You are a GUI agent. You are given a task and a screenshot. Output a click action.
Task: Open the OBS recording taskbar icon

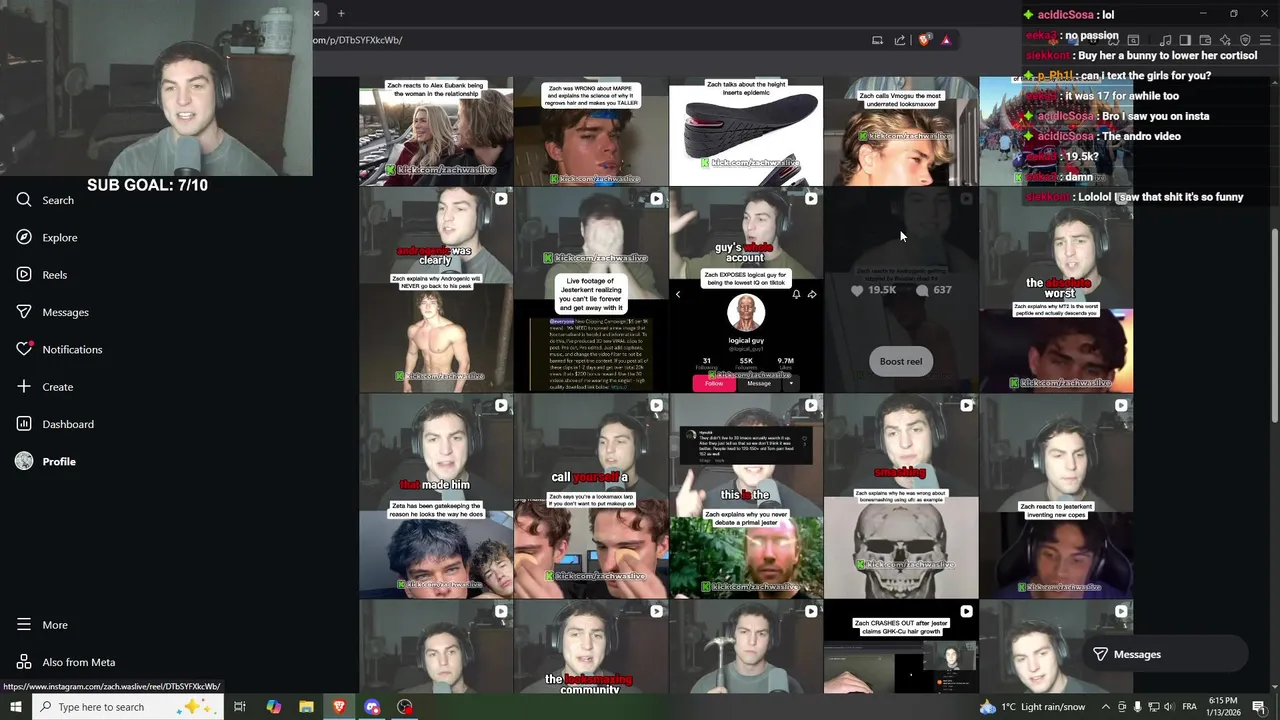[405, 707]
